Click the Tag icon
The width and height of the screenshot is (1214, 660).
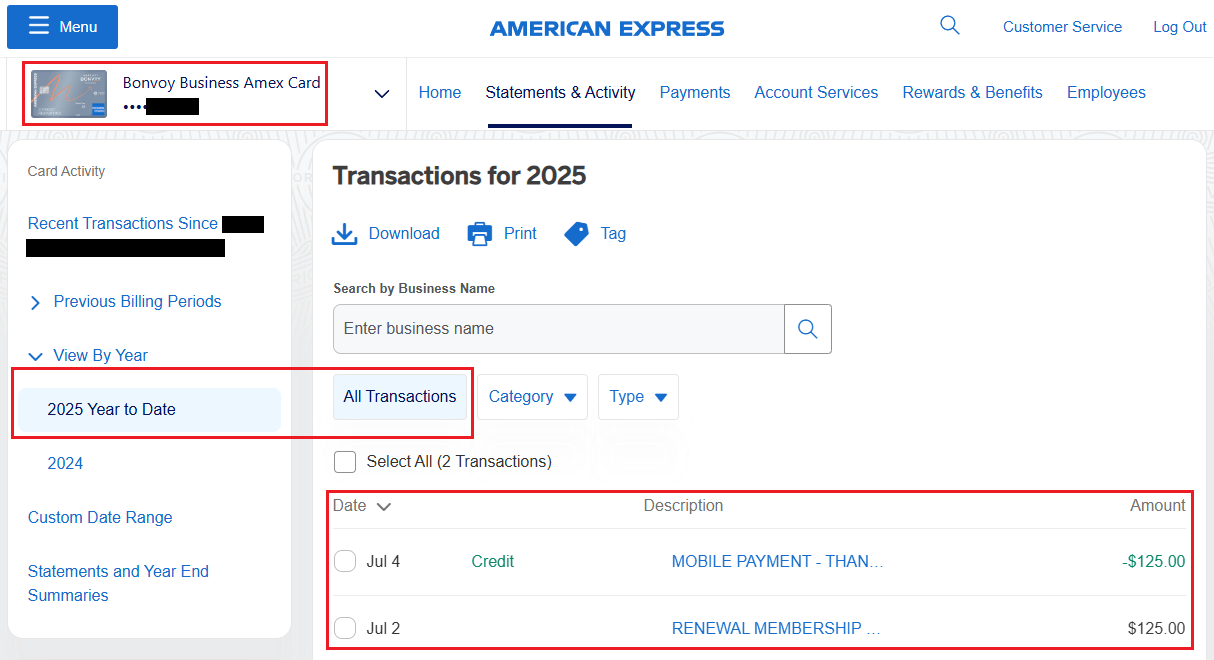576,234
